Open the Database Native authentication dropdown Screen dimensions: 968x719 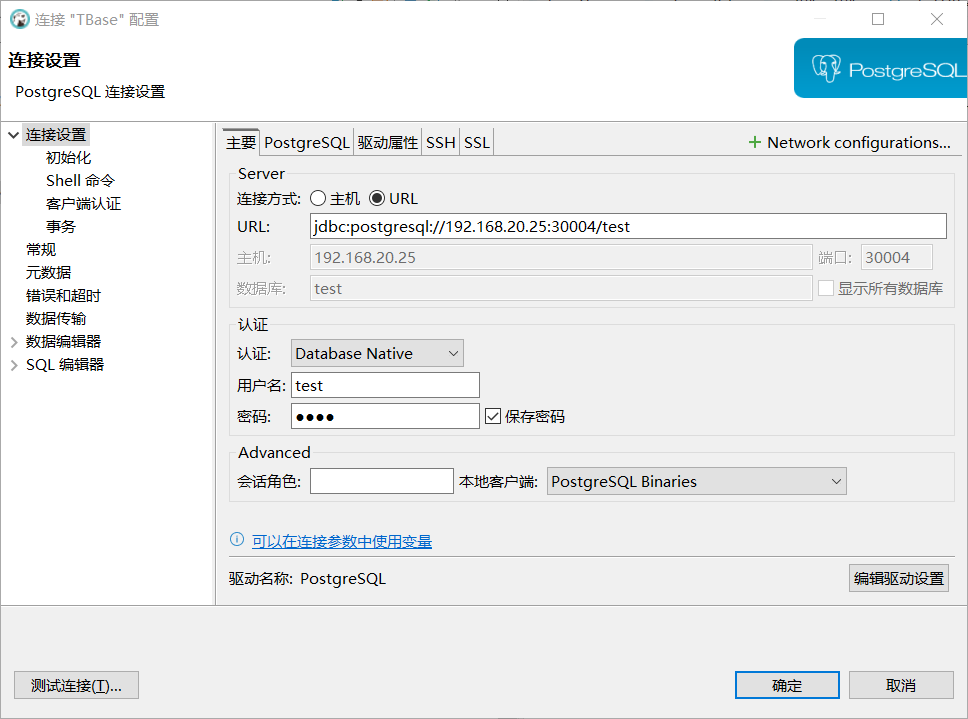coord(377,353)
